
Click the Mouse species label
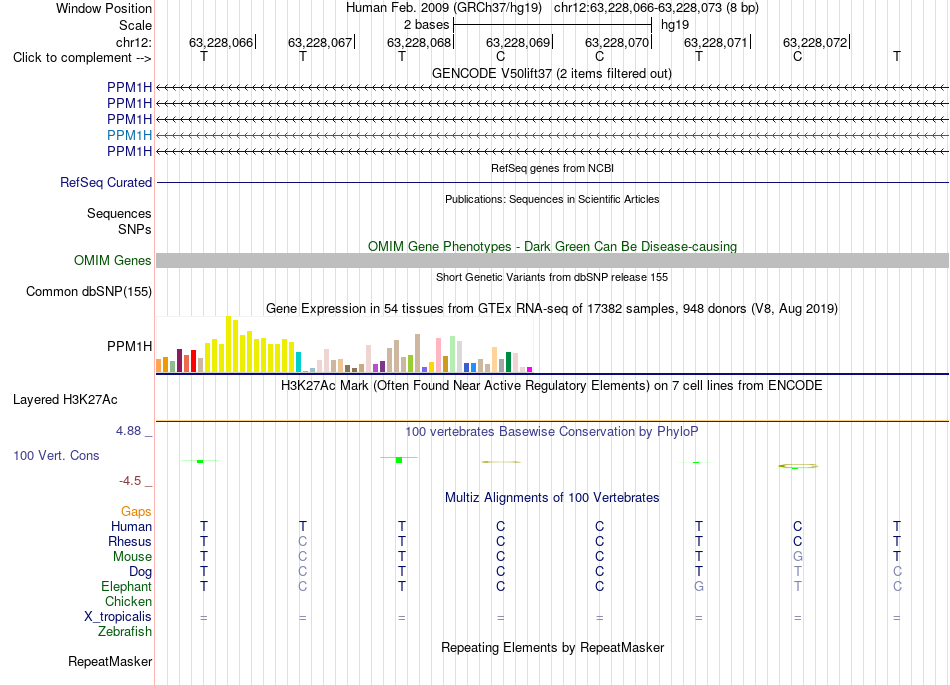(x=132, y=557)
